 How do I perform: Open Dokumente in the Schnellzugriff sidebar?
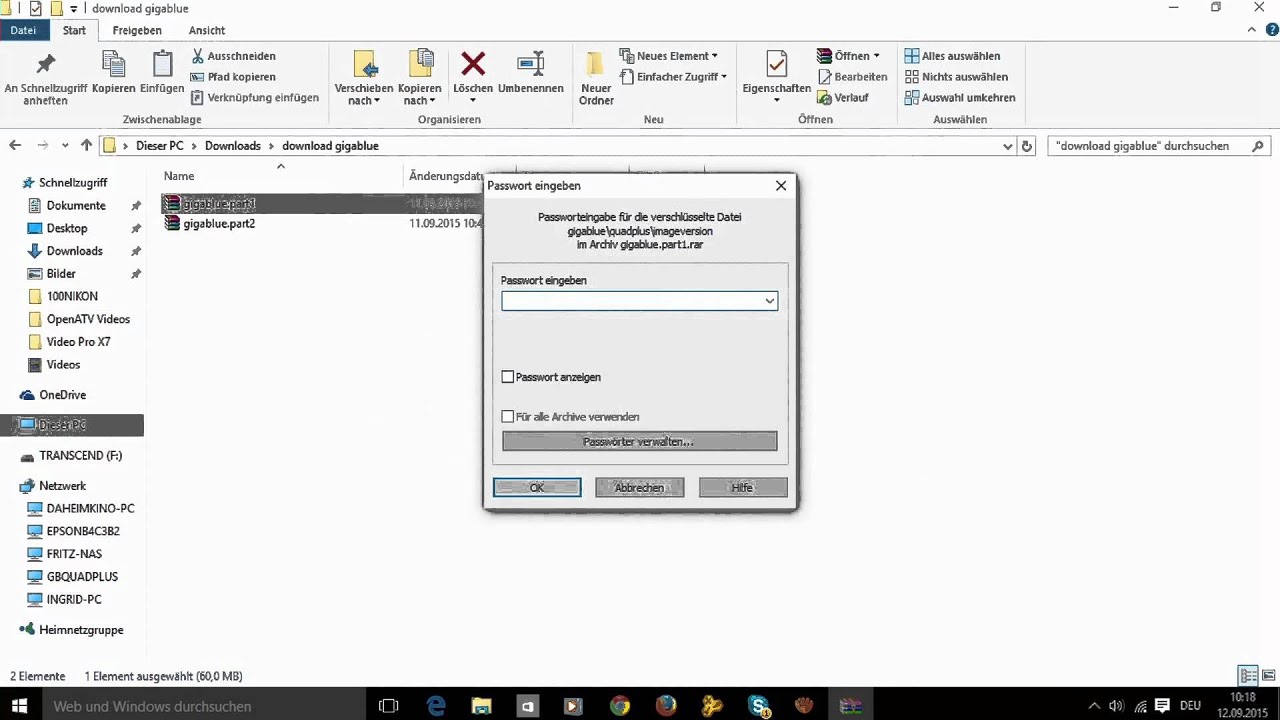[x=76, y=206]
